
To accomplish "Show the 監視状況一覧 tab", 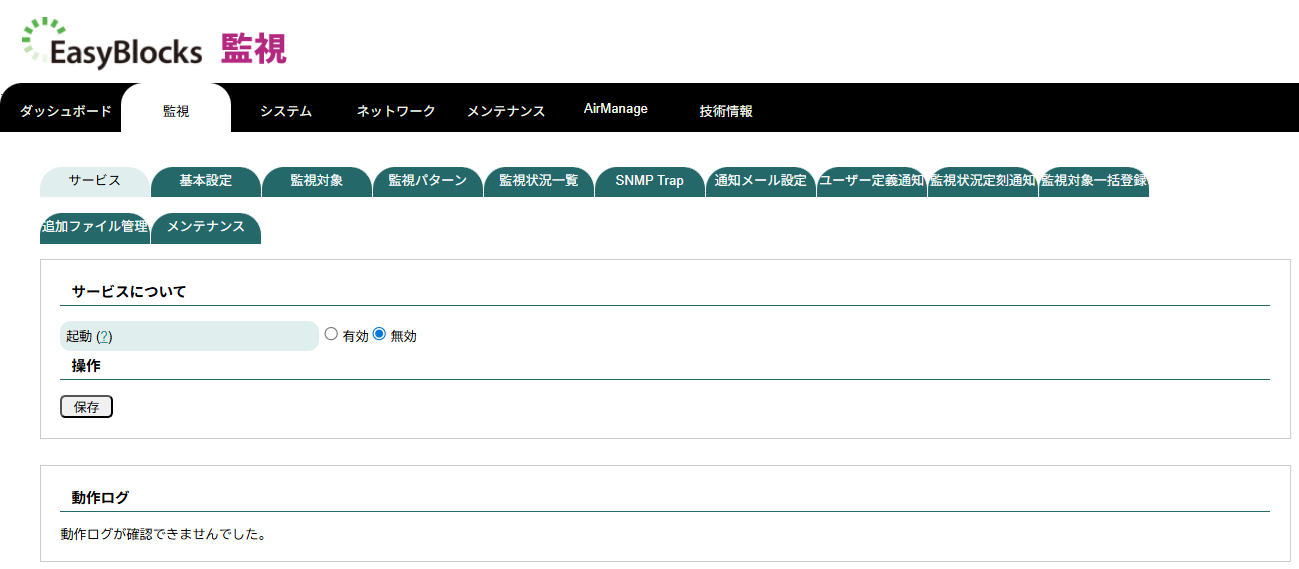I will (x=539, y=181).
